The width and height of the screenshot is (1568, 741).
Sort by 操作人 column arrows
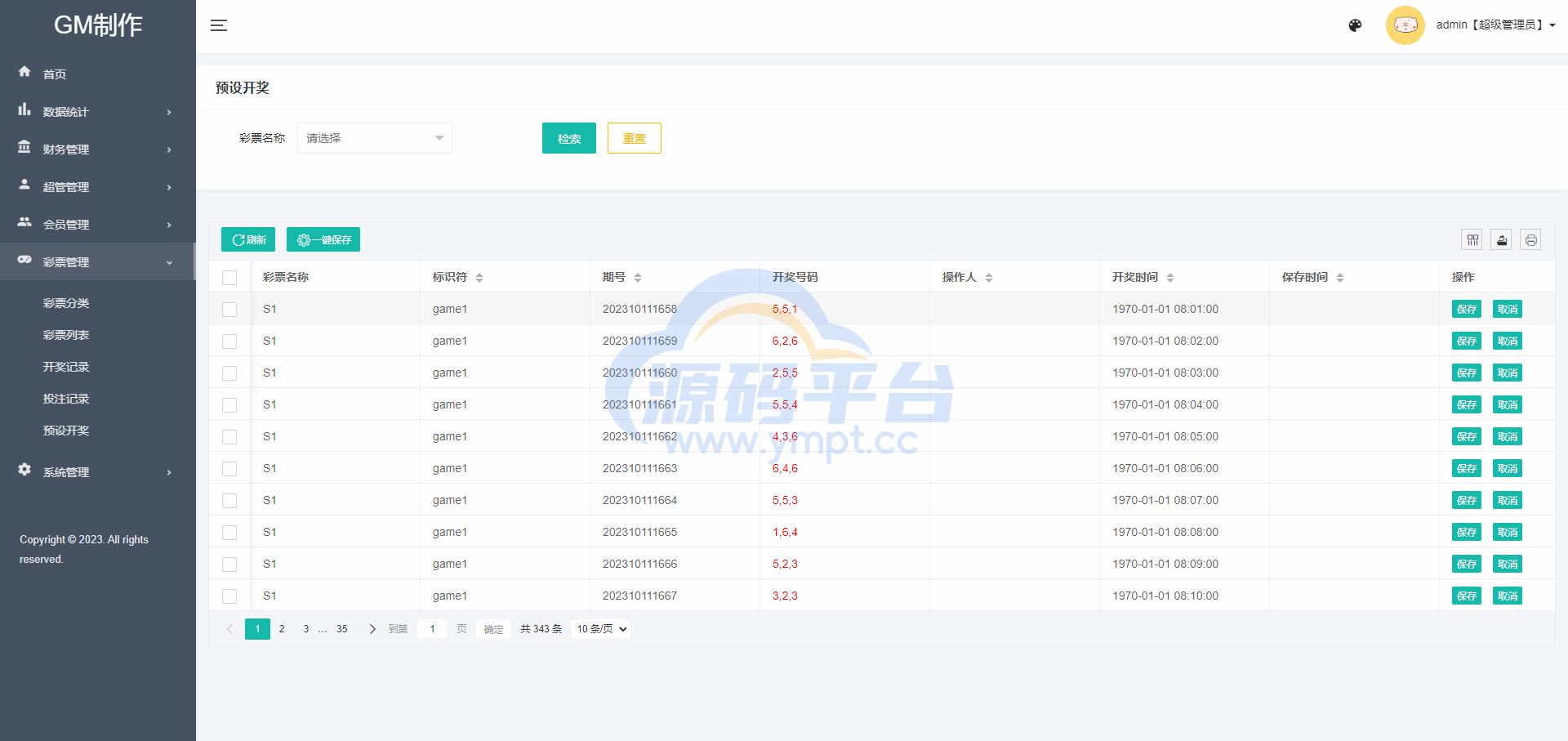pyautogui.click(x=989, y=278)
